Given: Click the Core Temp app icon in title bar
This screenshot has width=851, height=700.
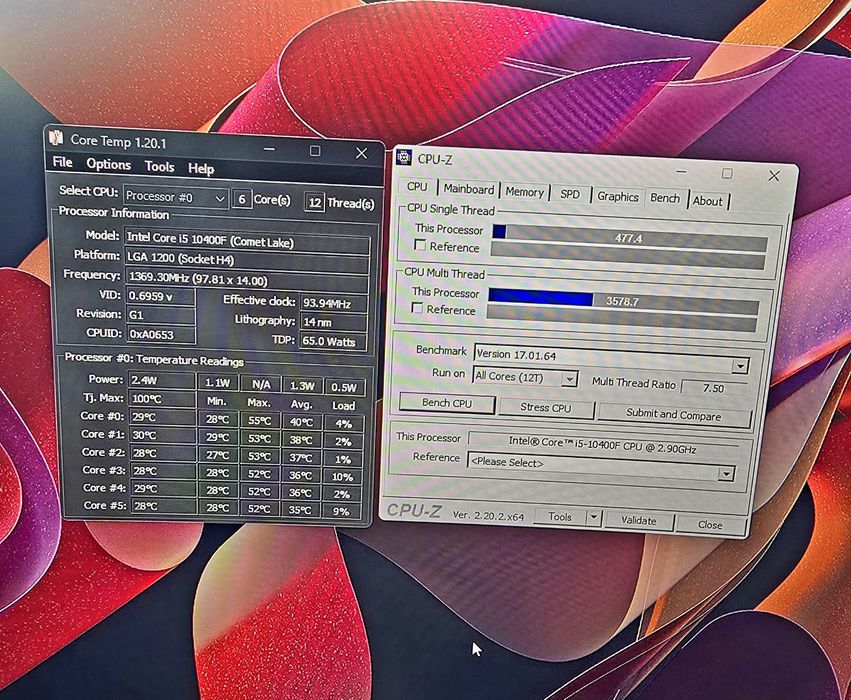Looking at the screenshot, I should click(x=56, y=138).
